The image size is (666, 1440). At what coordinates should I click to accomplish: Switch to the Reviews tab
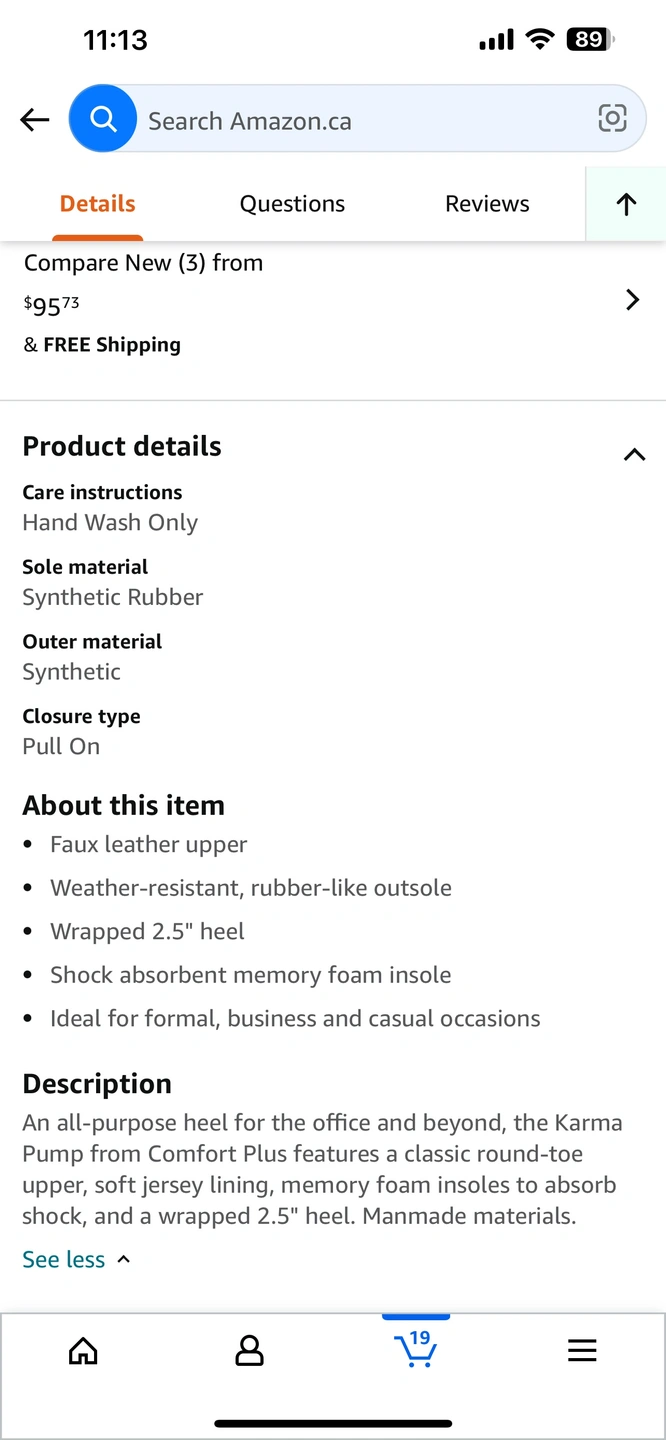(x=487, y=204)
